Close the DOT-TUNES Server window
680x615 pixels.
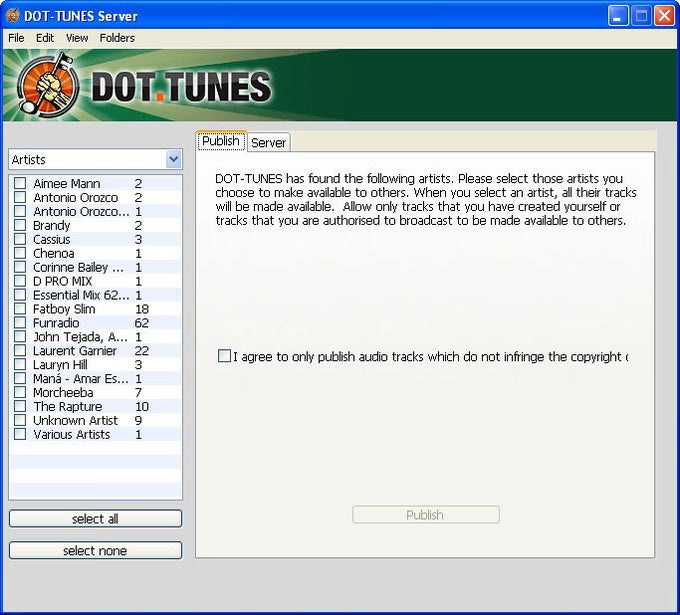pyautogui.click(x=664, y=16)
